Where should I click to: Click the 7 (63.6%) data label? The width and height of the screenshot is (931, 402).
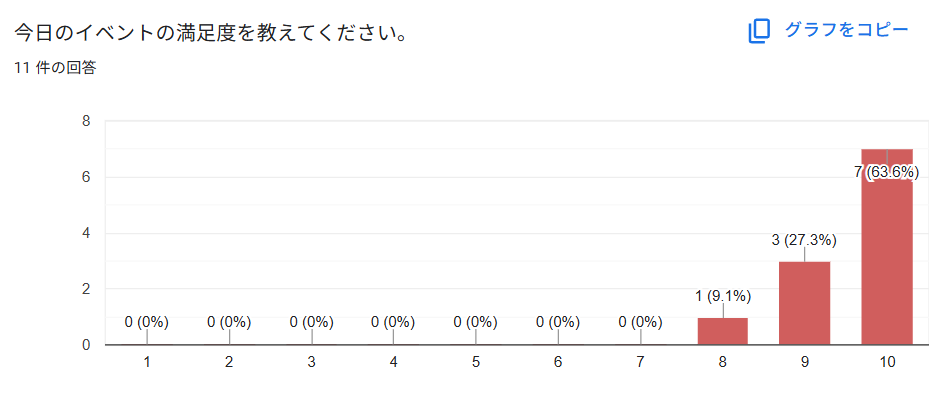pos(887,172)
